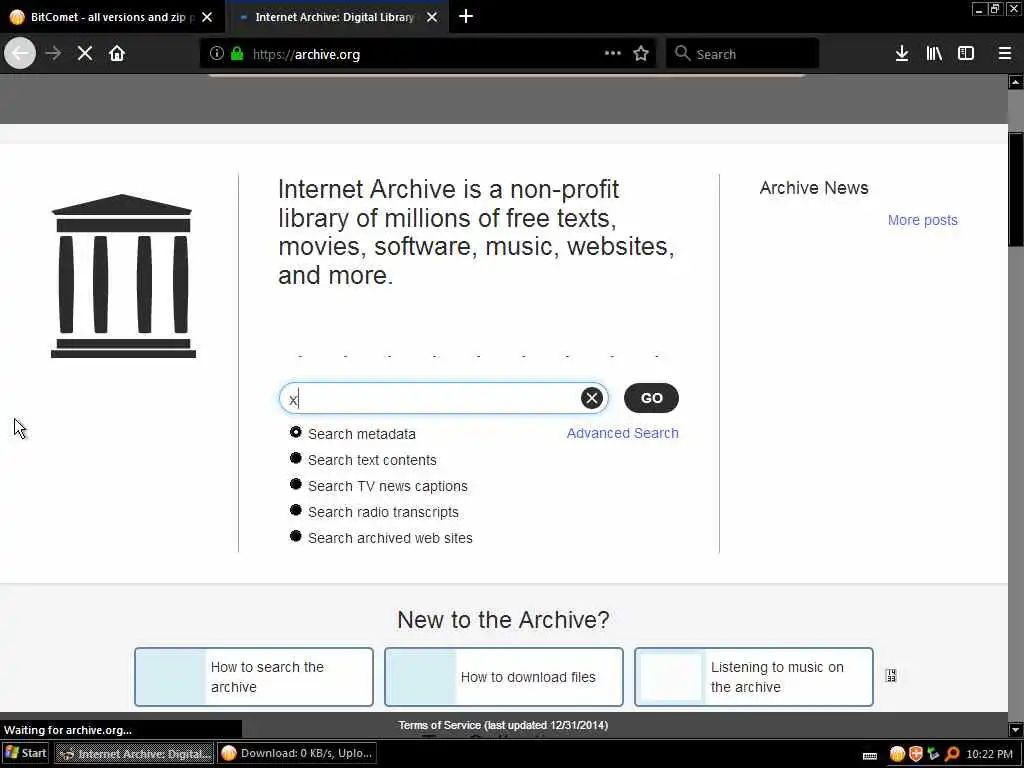The image size is (1024, 768).
Task: Choose Search TV news captions
Action: pos(295,485)
